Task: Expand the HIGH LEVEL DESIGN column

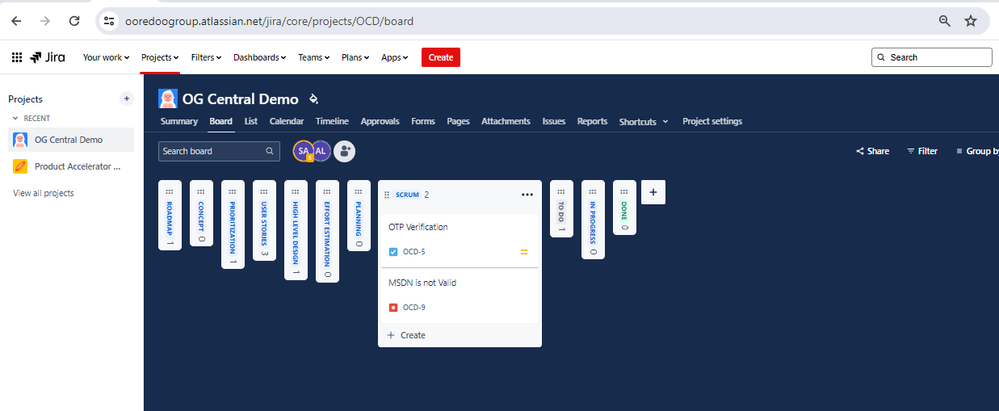Action: point(296,230)
